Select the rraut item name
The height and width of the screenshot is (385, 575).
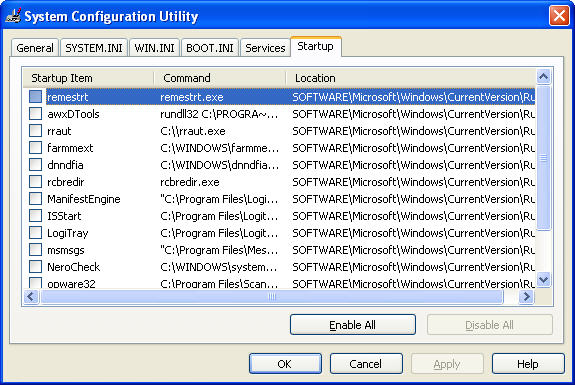[59, 131]
